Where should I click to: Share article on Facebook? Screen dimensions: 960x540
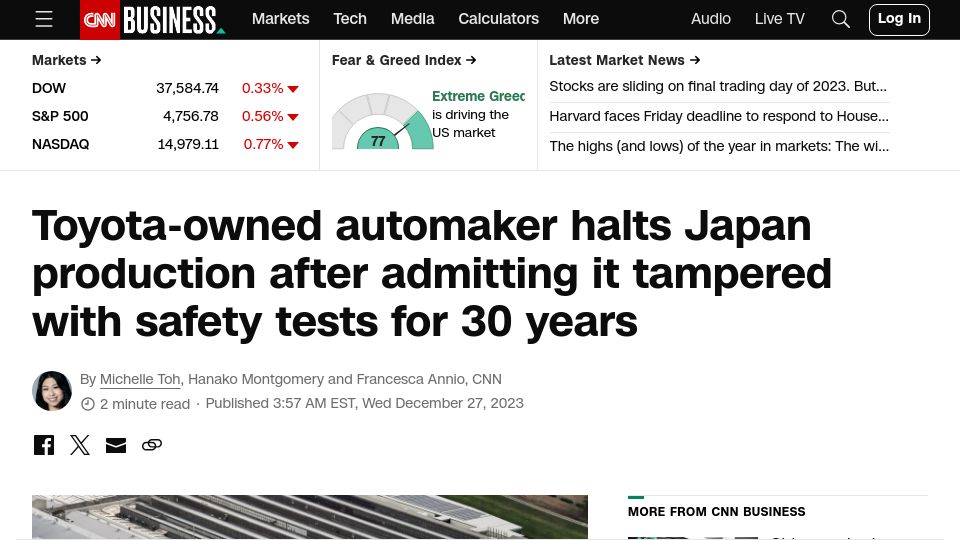(44, 445)
